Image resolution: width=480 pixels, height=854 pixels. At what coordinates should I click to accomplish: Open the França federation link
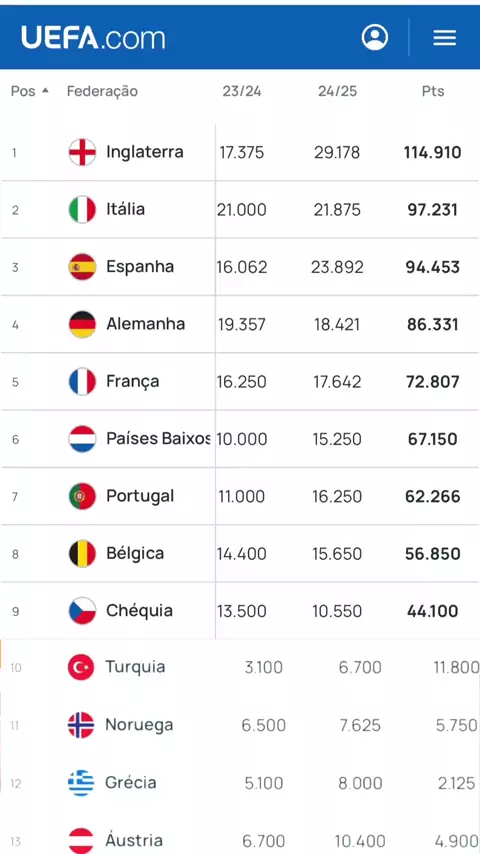133,381
